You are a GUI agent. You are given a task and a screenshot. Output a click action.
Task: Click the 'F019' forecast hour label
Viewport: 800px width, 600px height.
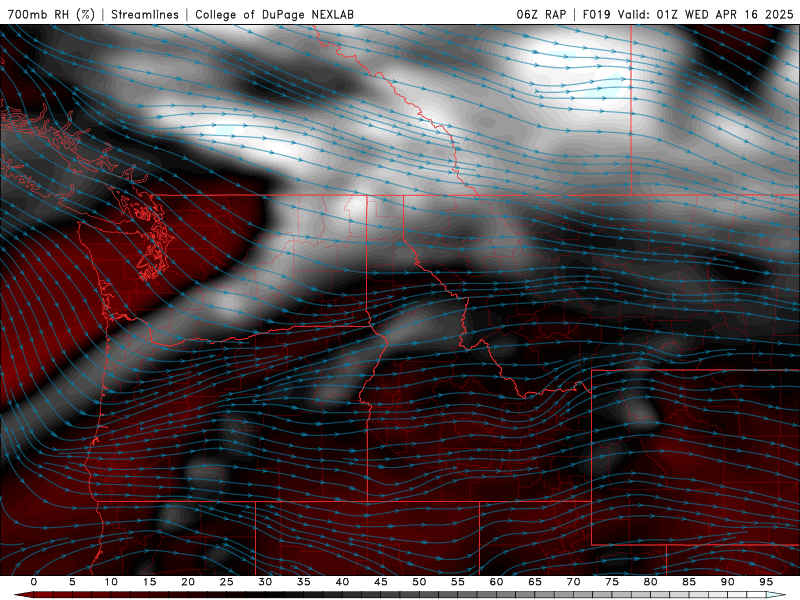pos(597,14)
